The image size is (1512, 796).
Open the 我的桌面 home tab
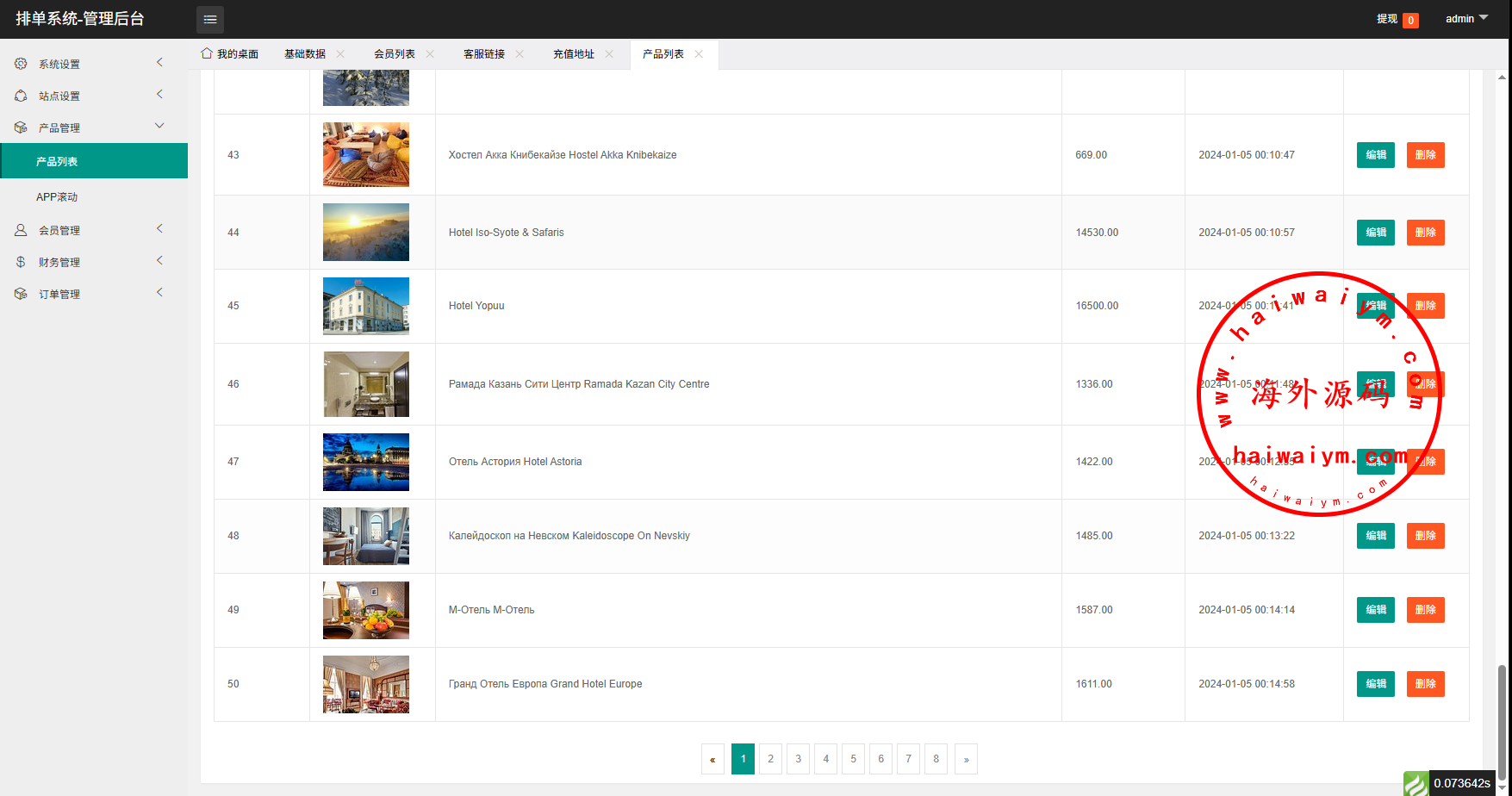[x=230, y=54]
